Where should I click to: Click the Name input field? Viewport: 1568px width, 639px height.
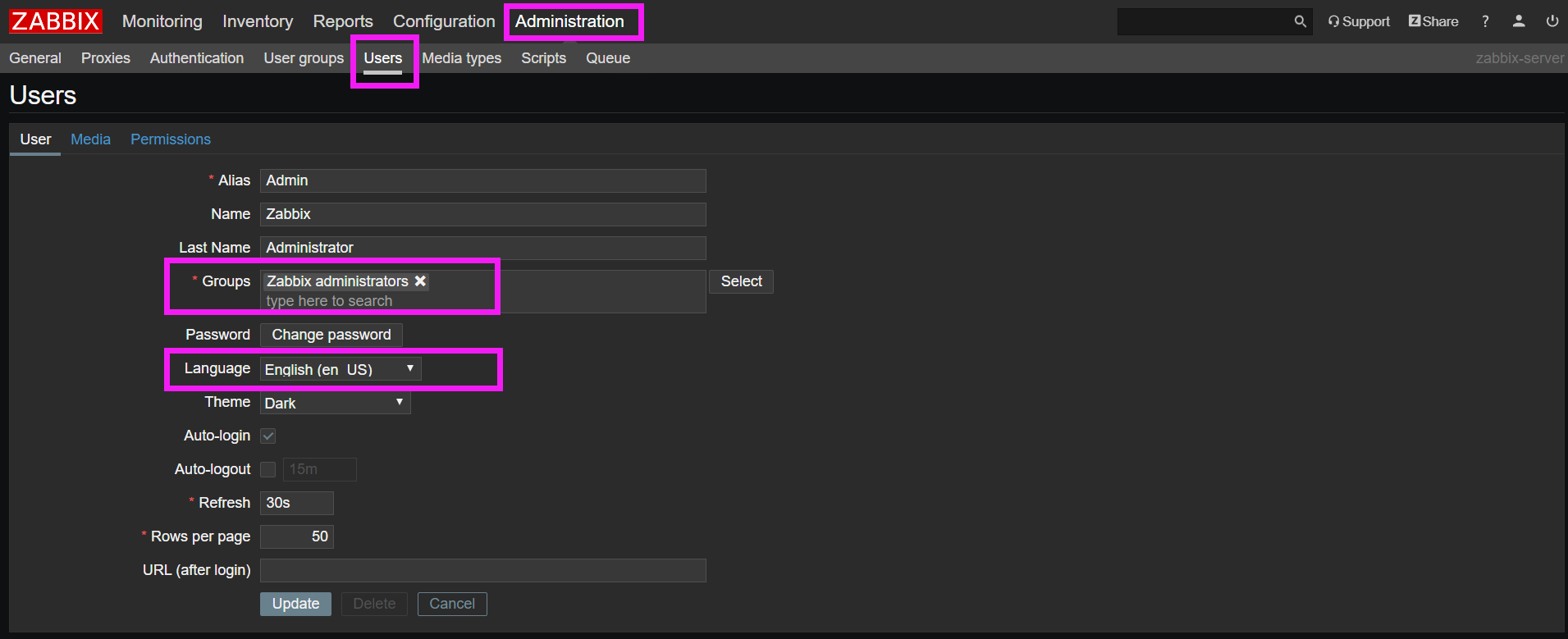click(483, 214)
